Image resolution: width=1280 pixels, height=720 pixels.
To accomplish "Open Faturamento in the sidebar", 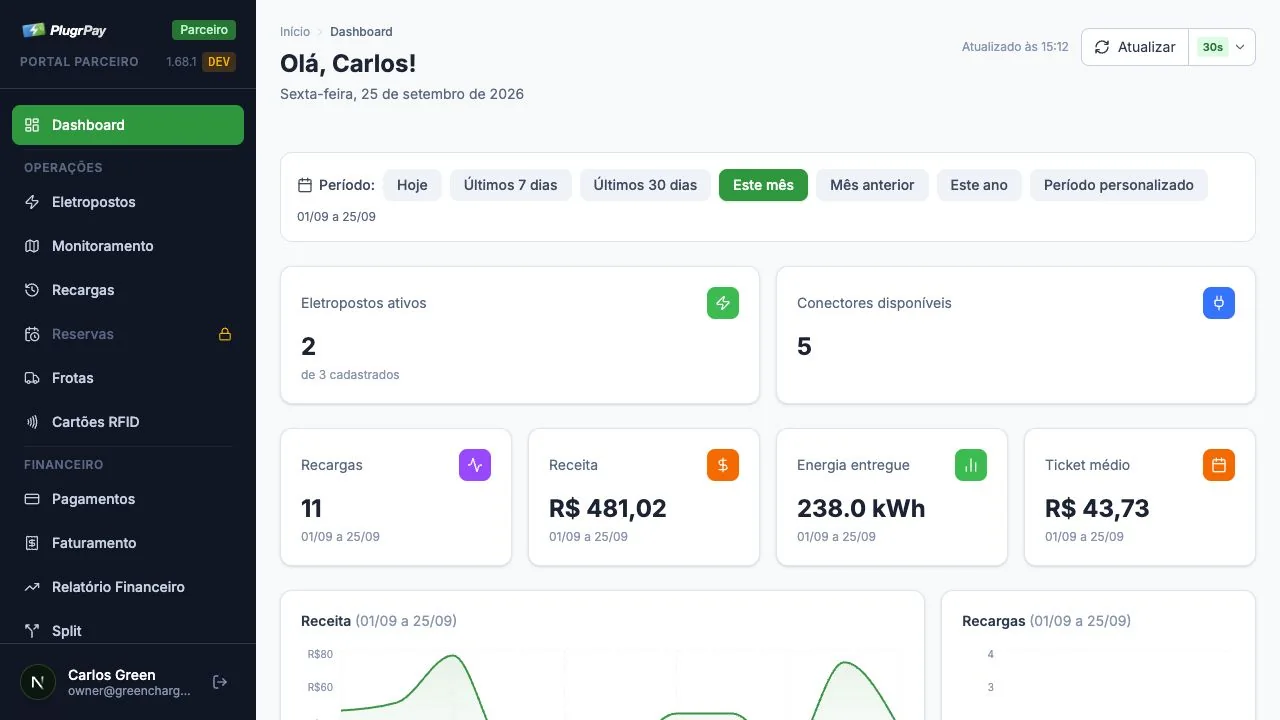I will tap(128, 543).
